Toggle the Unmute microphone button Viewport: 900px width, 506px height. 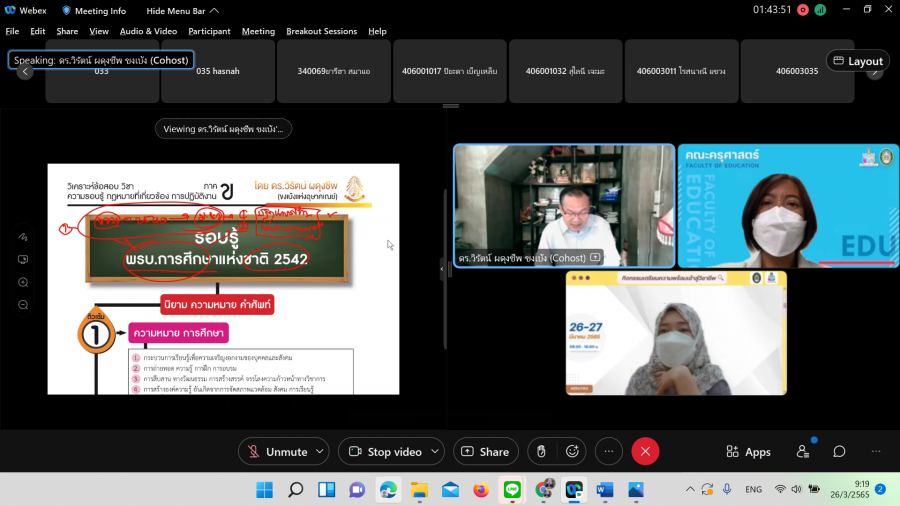276,452
